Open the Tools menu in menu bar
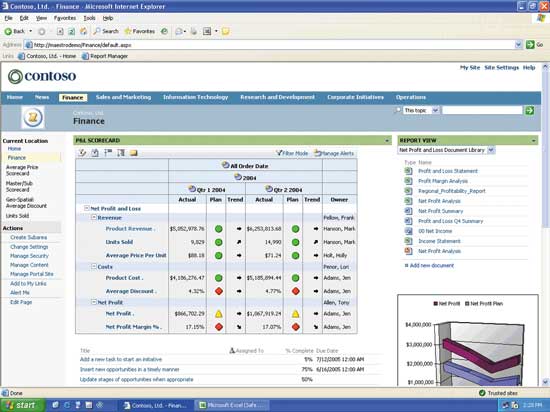 click(x=89, y=18)
